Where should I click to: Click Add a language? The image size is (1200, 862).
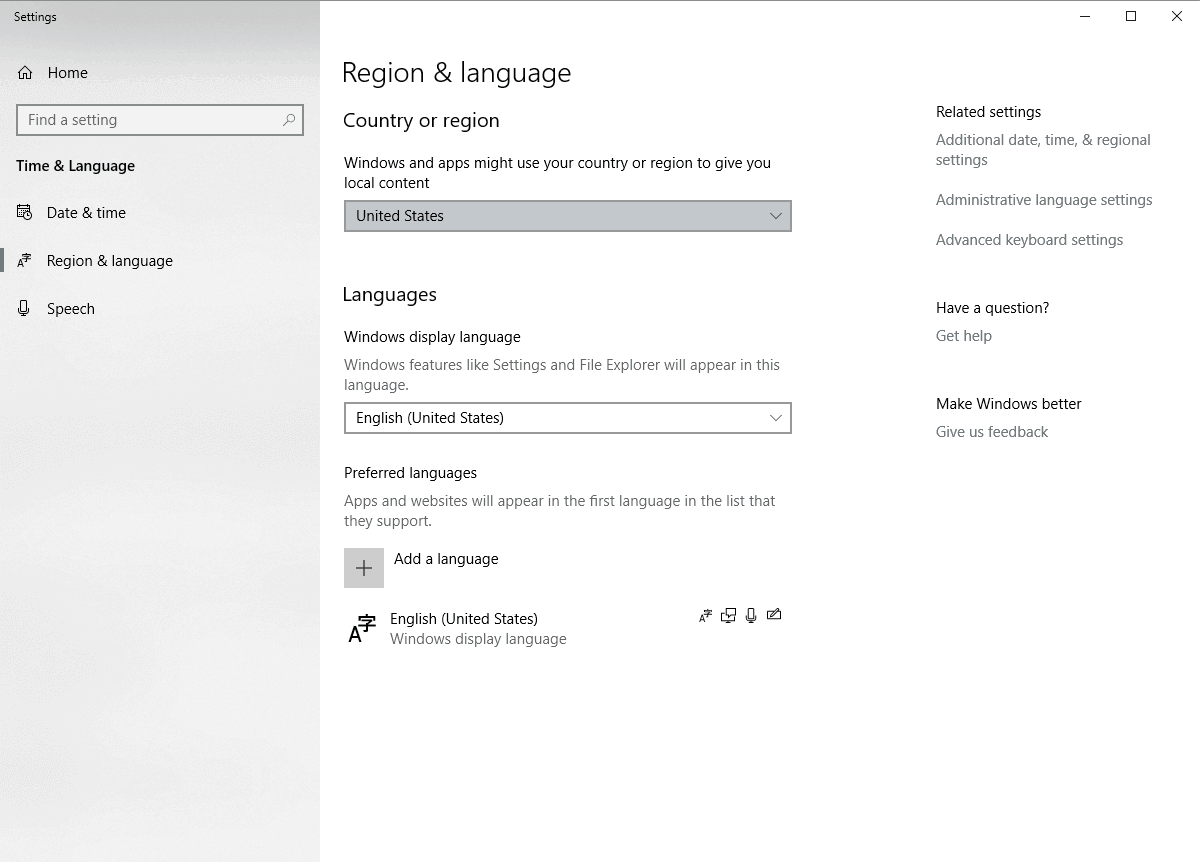pos(446,559)
